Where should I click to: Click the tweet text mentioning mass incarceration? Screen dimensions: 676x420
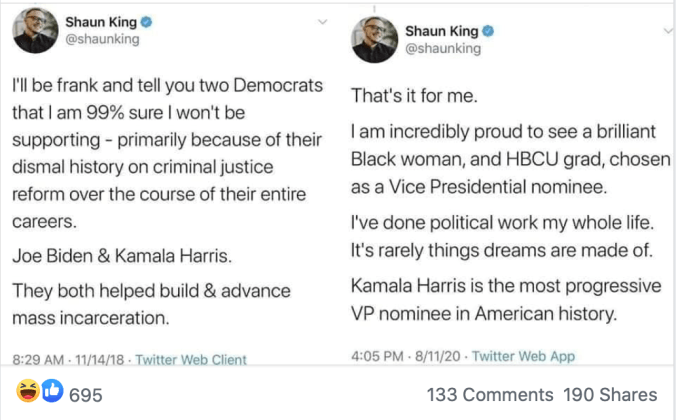[148, 304]
